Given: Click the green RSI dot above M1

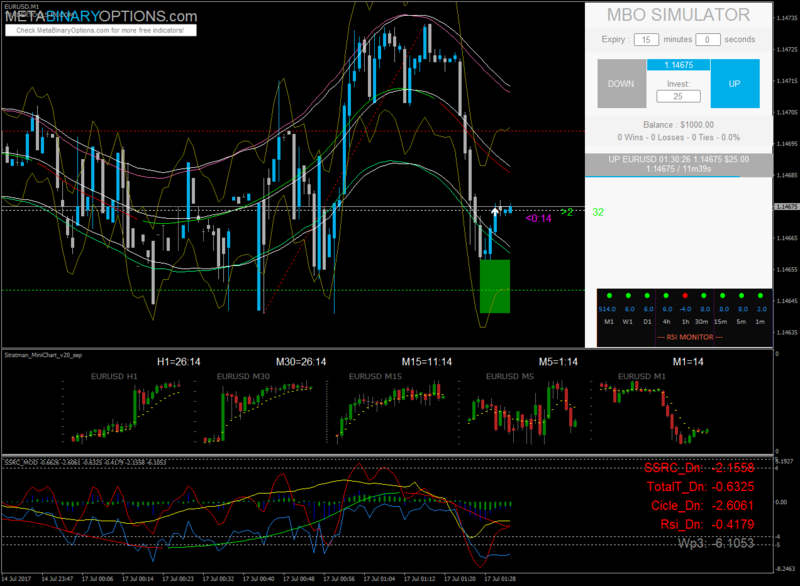Looking at the screenshot, I should click(609, 295).
